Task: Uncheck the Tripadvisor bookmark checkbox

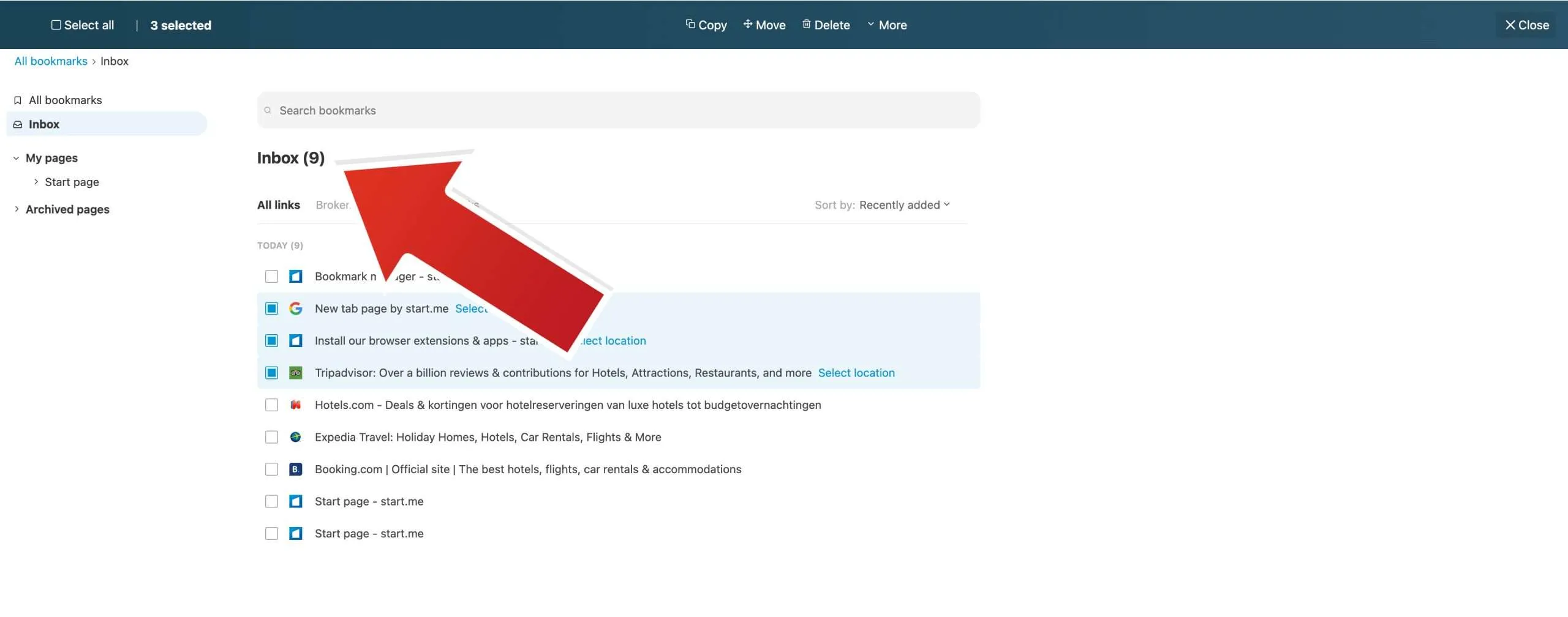Action: (271, 372)
